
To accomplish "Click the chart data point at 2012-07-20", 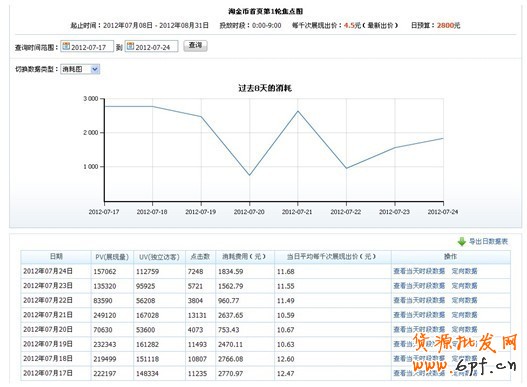I will 249,175.
